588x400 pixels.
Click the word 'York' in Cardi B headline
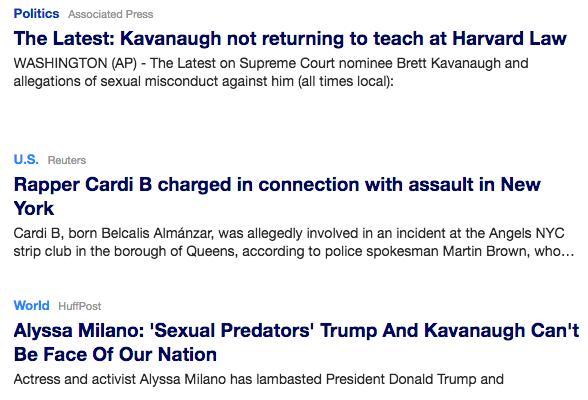34,208
